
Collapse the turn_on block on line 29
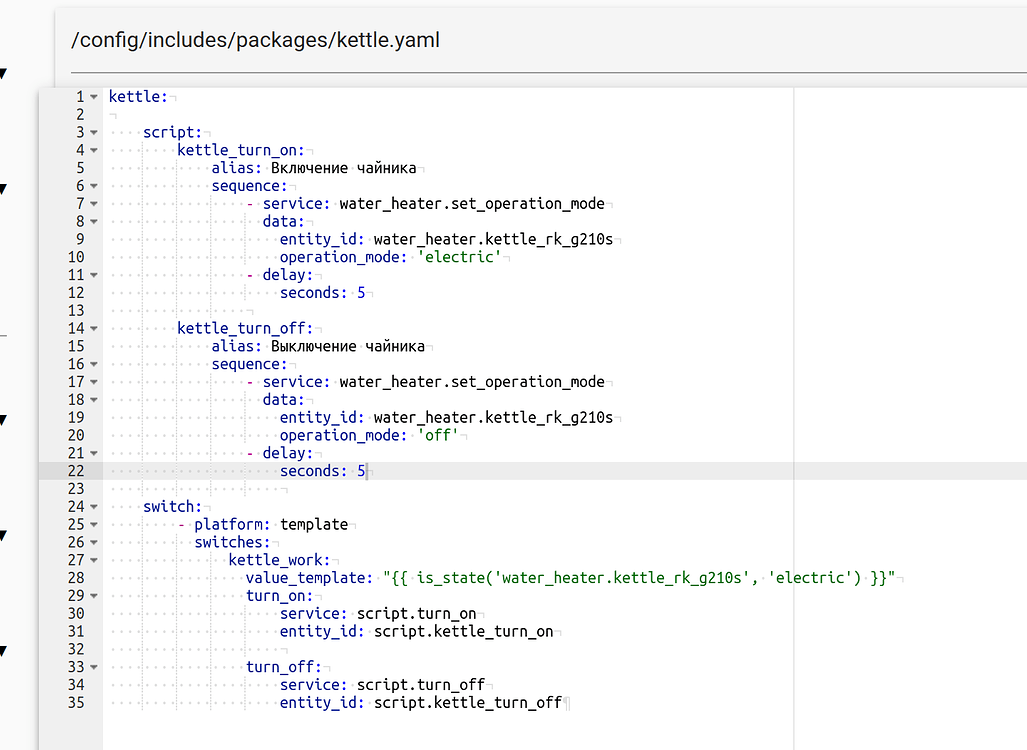[94, 596]
